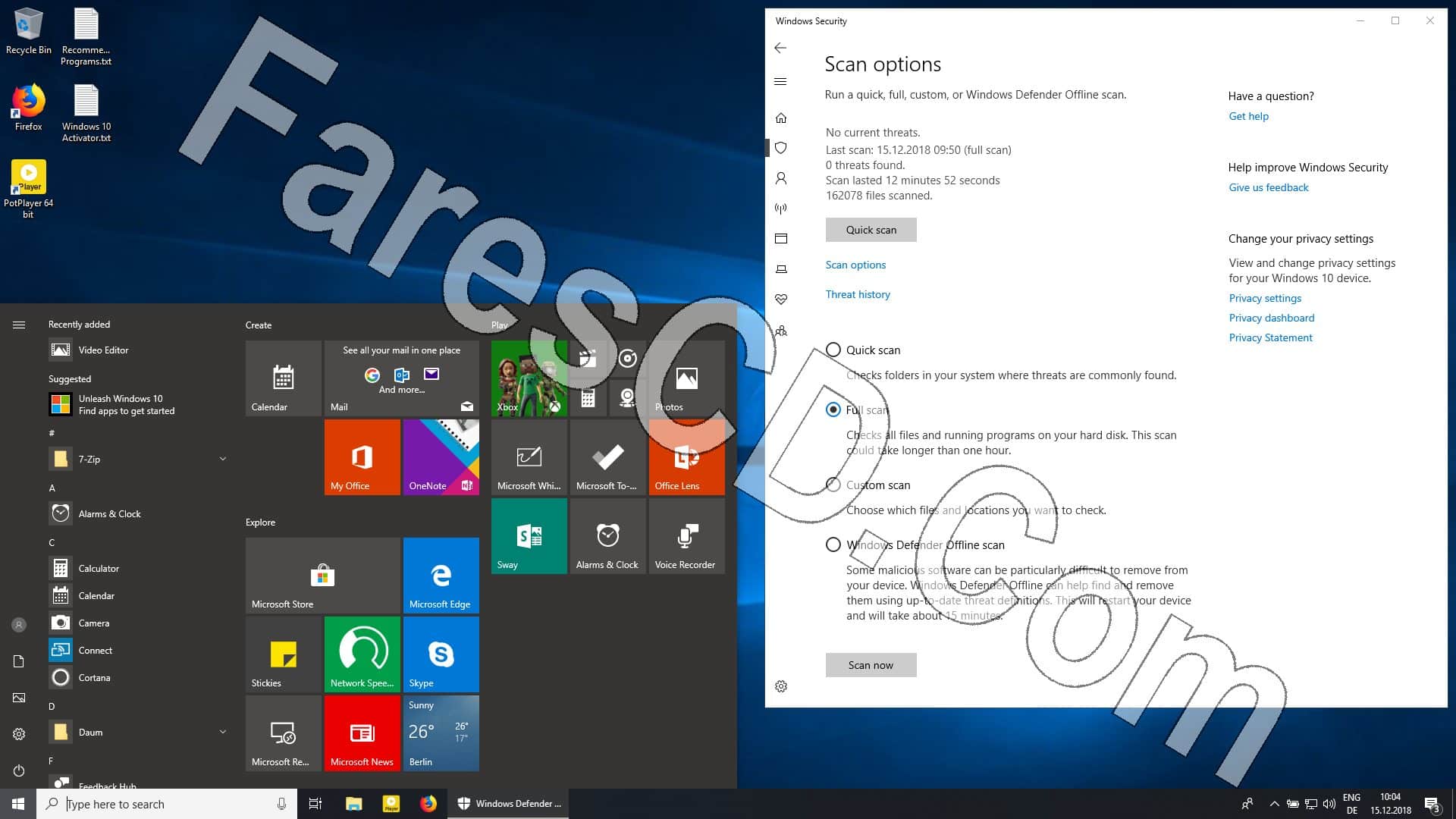Open Camera in the app list
This screenshot has width=1456, height=819.
click(x=138, y=623)
